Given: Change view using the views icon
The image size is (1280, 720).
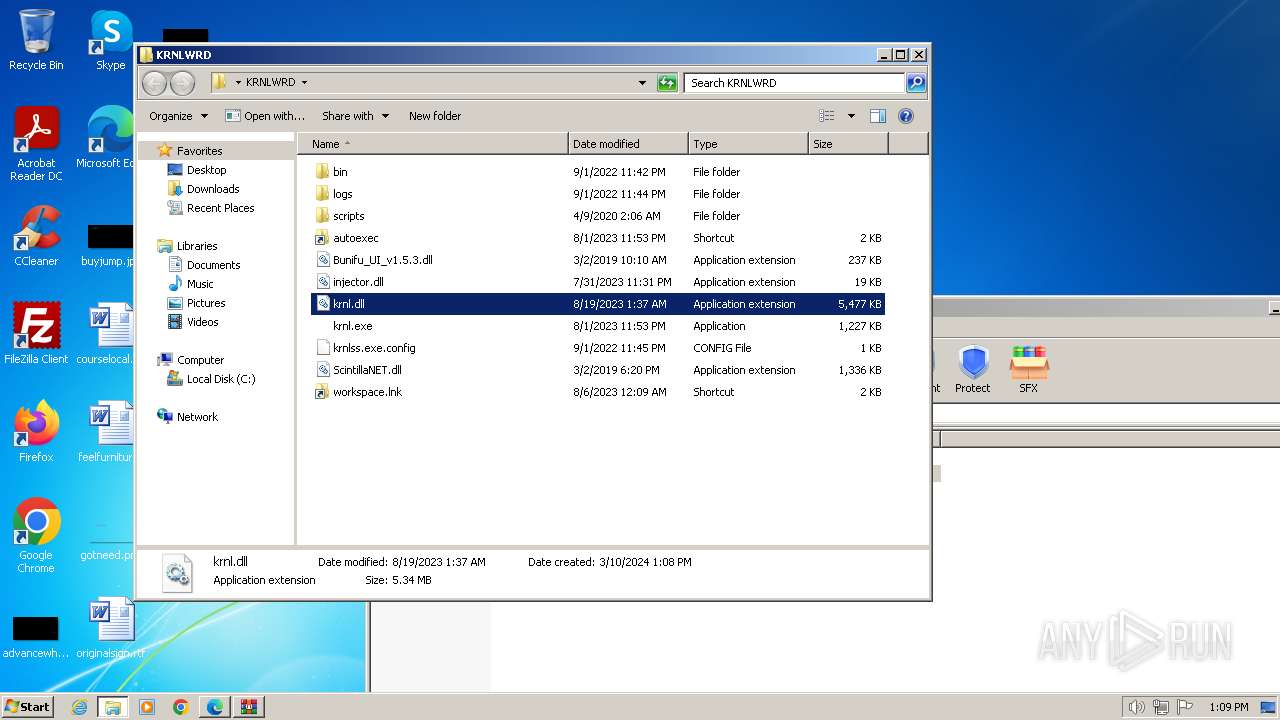Looking at the screenshot, I should pos(827,116).
